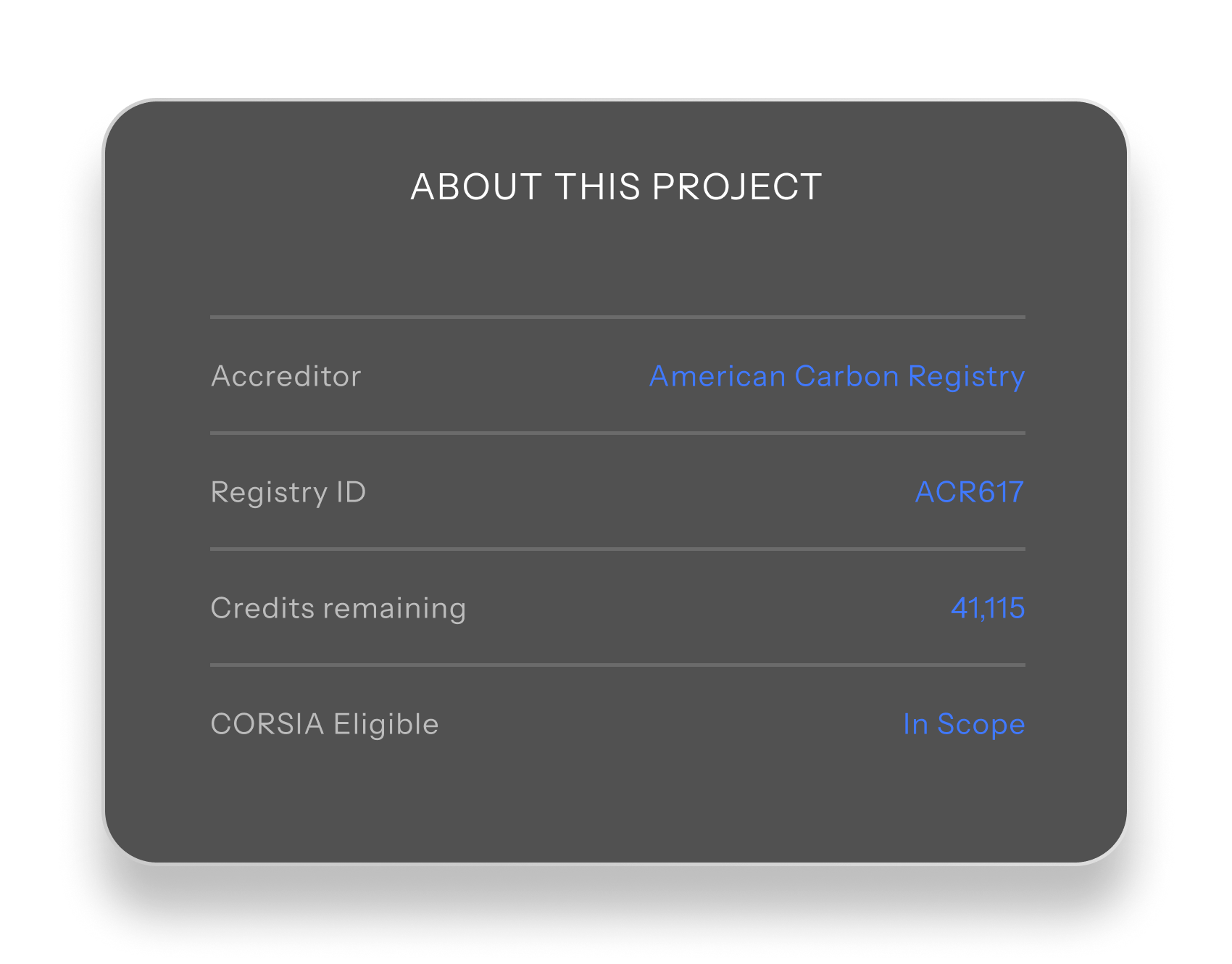Select the Registry ID row label

pos(288,493)
